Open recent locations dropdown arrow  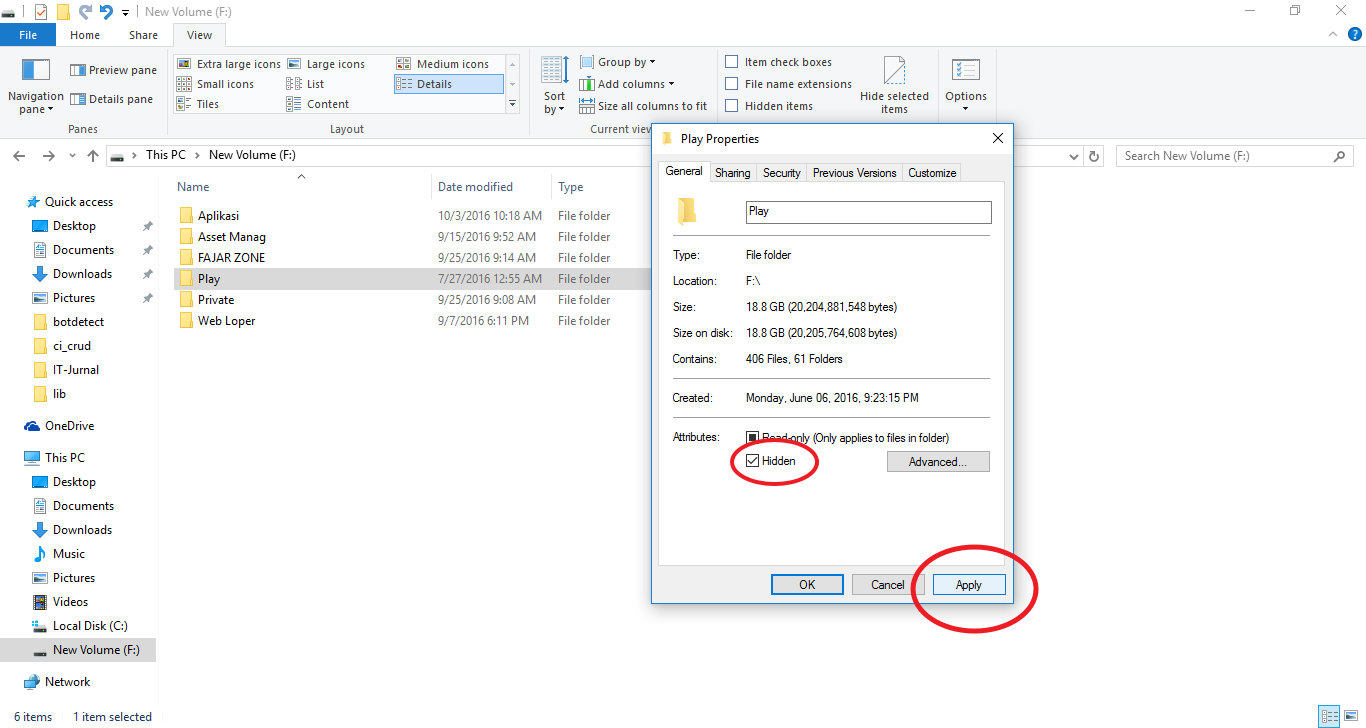pos(71,156)
